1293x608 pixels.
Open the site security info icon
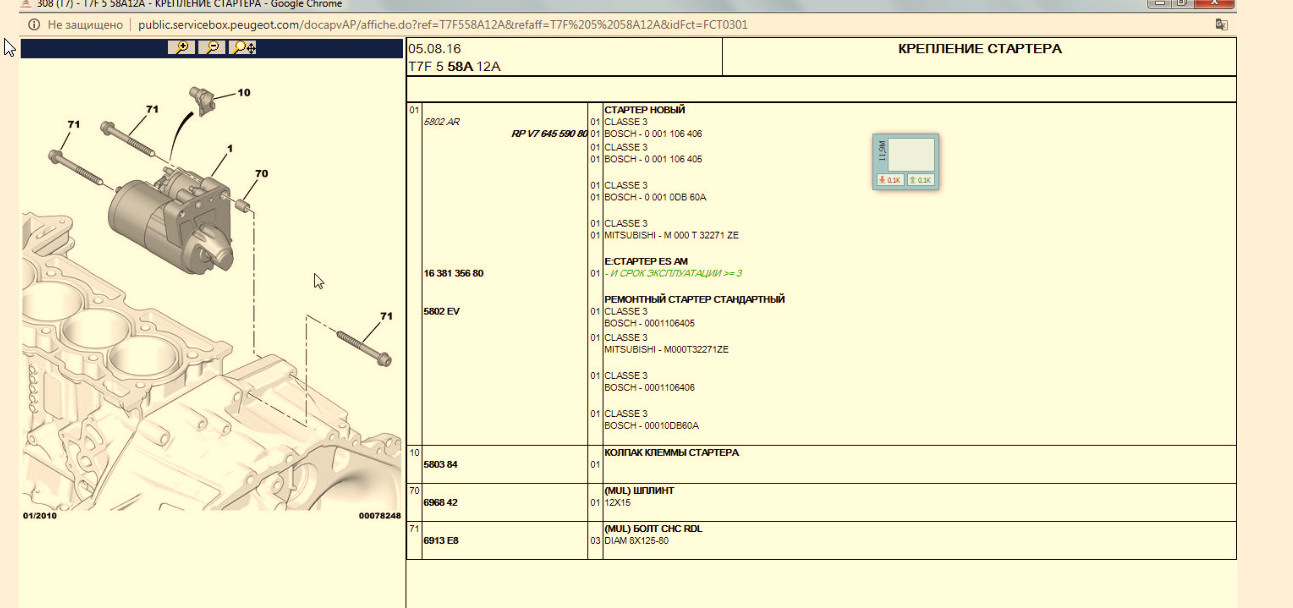pos(35,24)
